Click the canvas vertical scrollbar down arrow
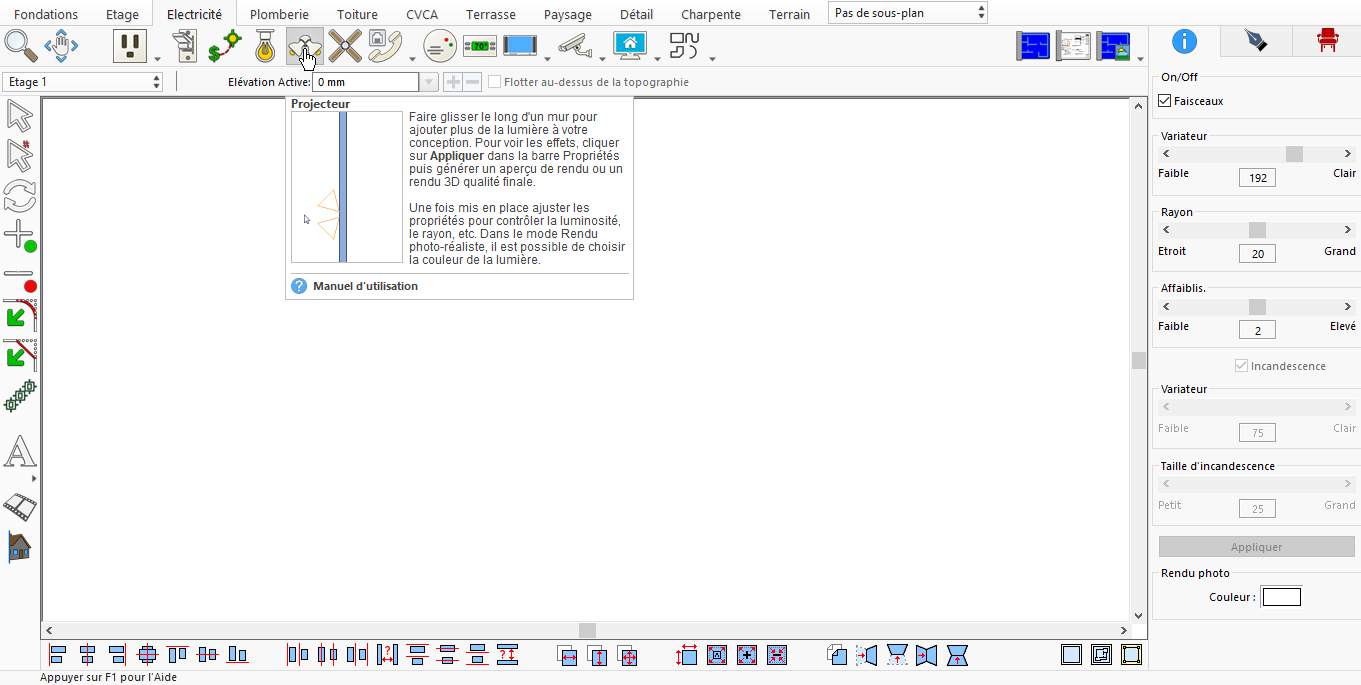Image resolution: width=1361 pixels, height=685 pixels. click(x=1138, y=616)
